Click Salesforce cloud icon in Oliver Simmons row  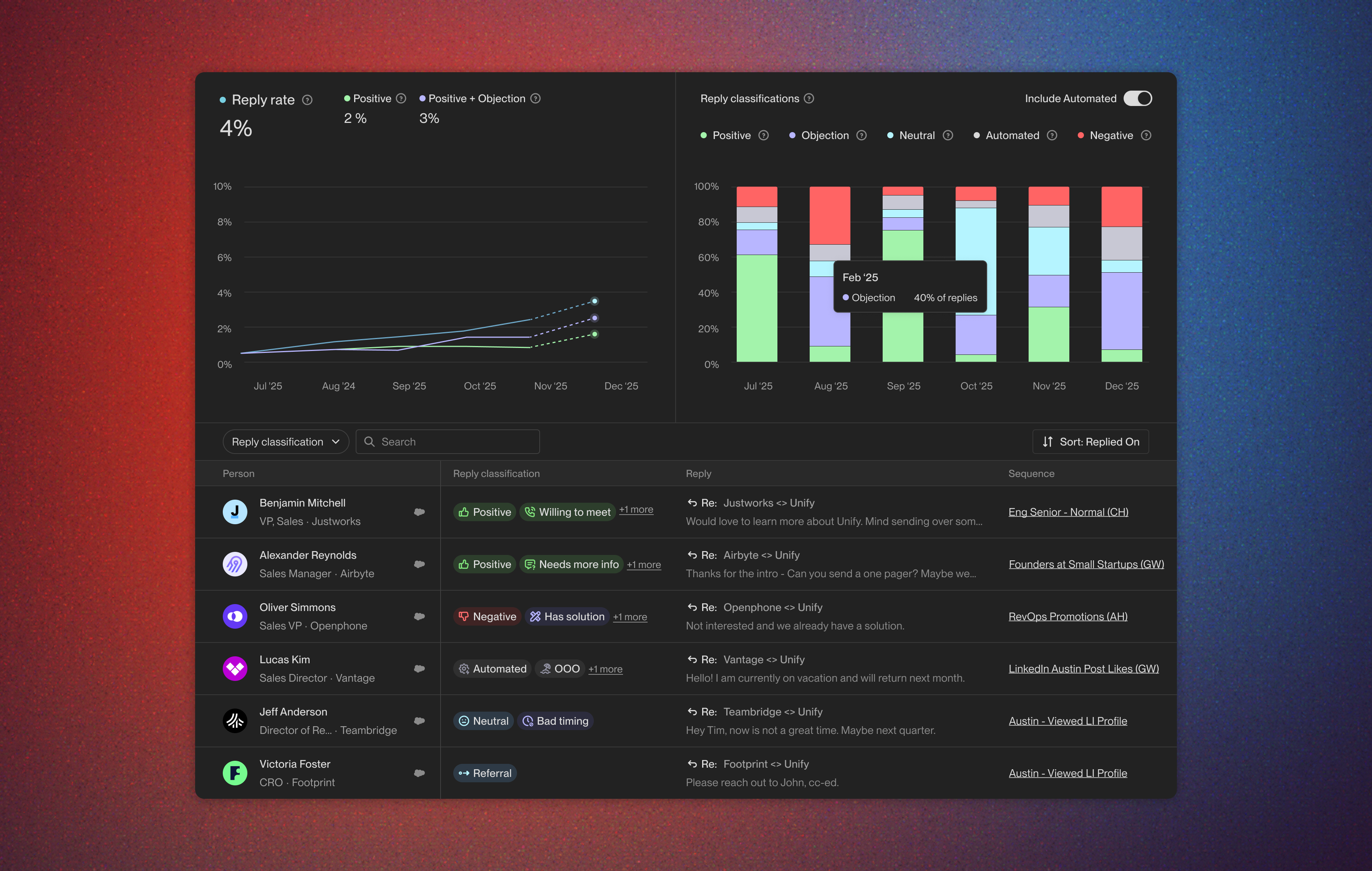419,616
